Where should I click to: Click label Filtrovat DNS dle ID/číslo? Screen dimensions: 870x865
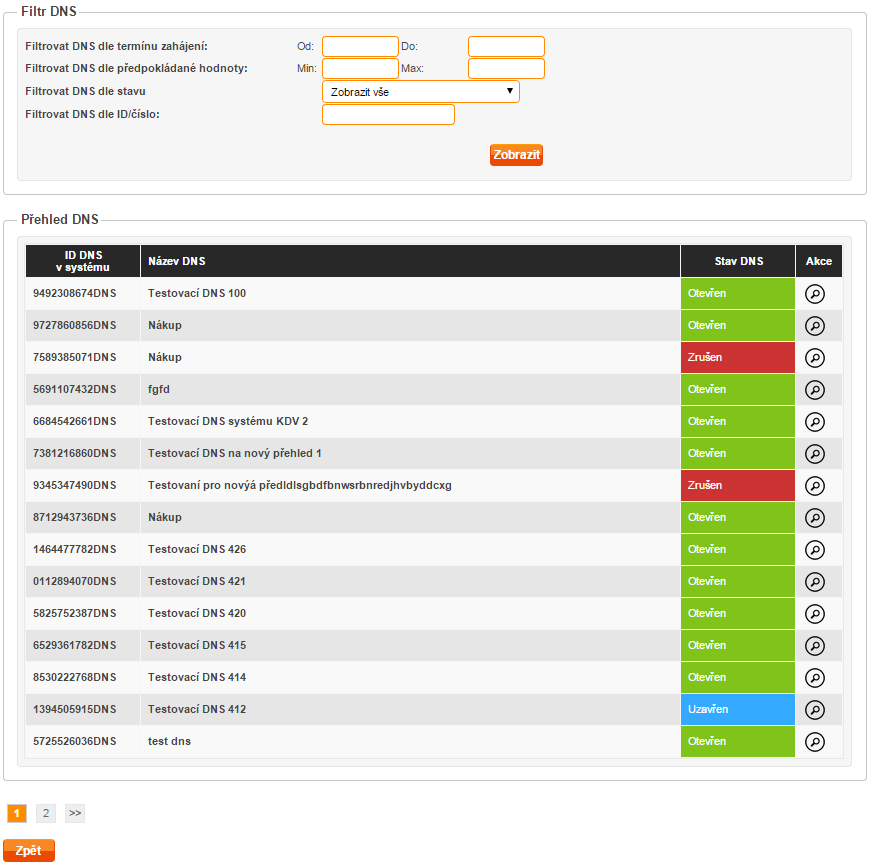click(92, 114)
